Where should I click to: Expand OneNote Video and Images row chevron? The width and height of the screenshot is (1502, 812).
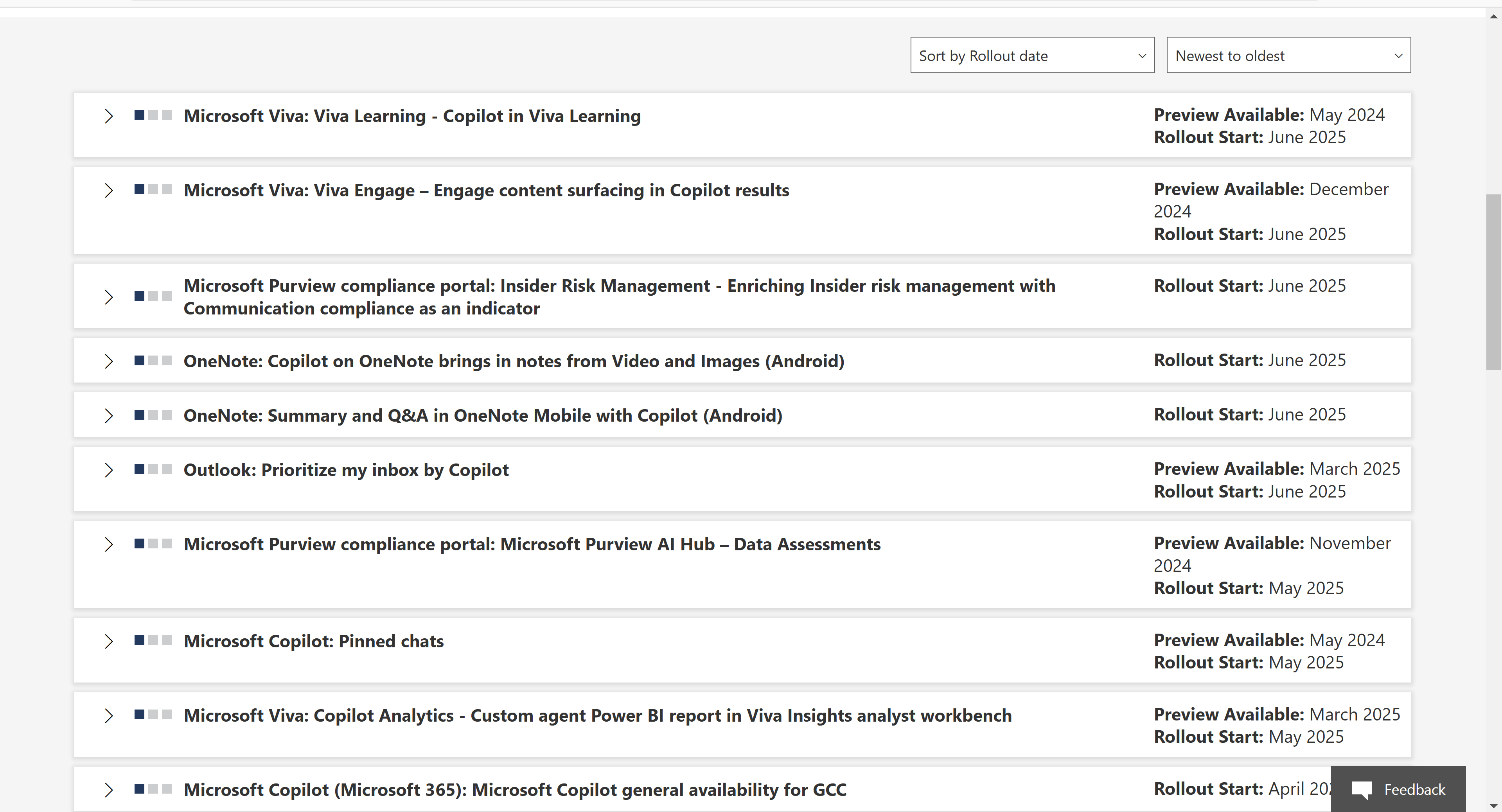pos(108,361)
